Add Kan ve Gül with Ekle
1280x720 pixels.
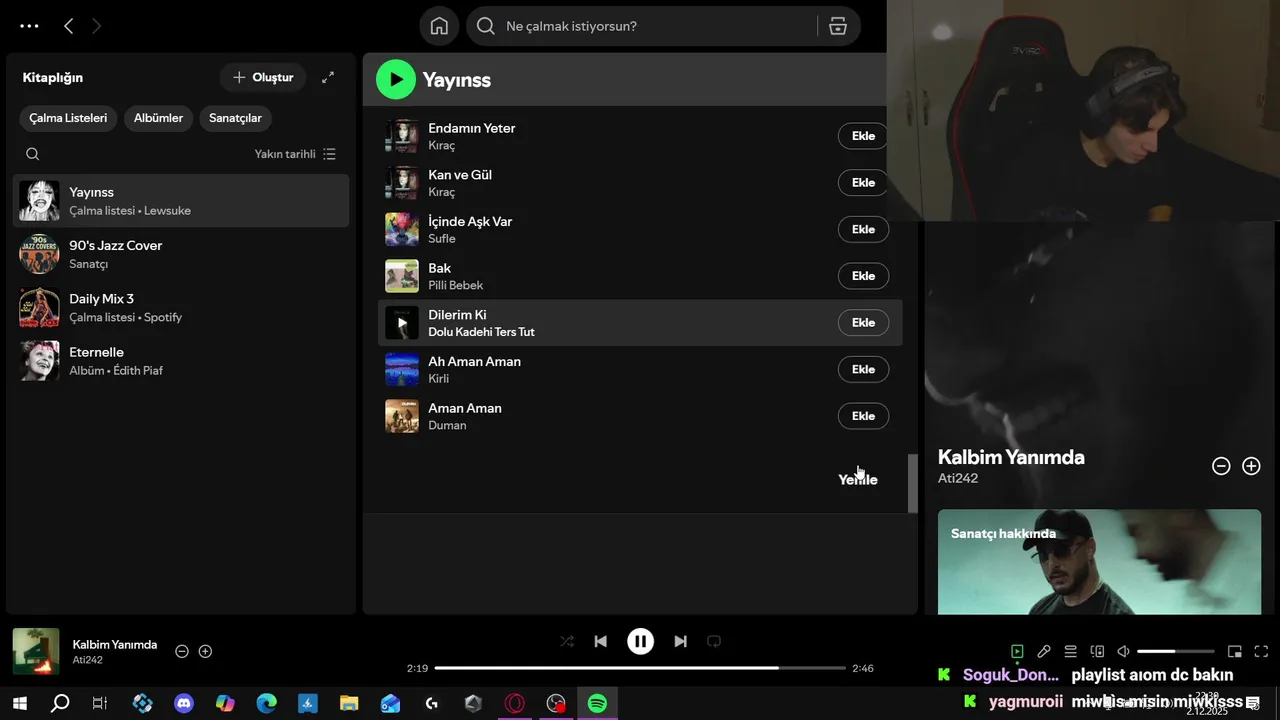tap(863, 183)
